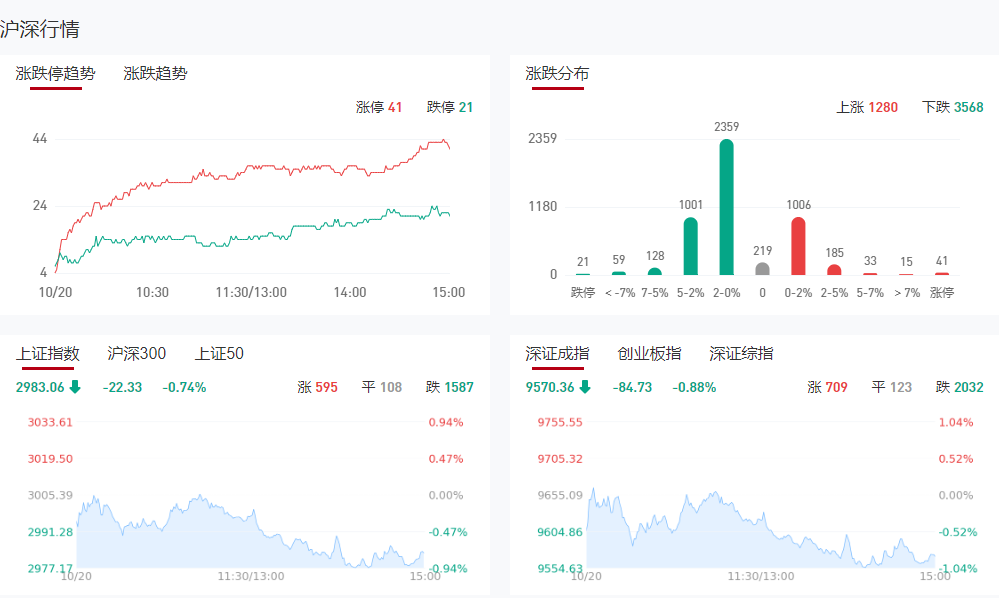Click the 沪深行情 page title
Viewport: 999px width, 598px height.
(40, 29)
